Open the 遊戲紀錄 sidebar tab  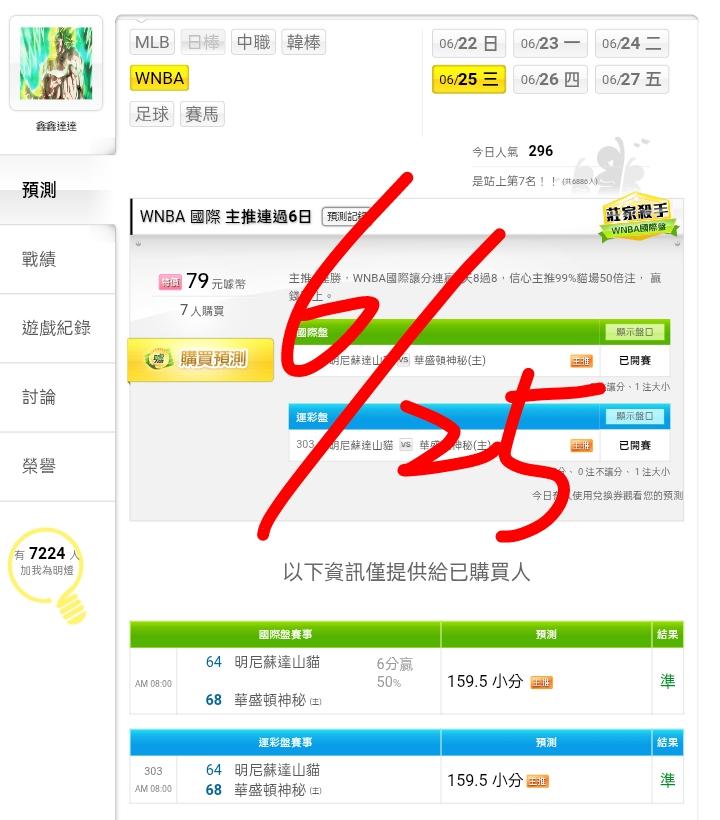point(58,328)
